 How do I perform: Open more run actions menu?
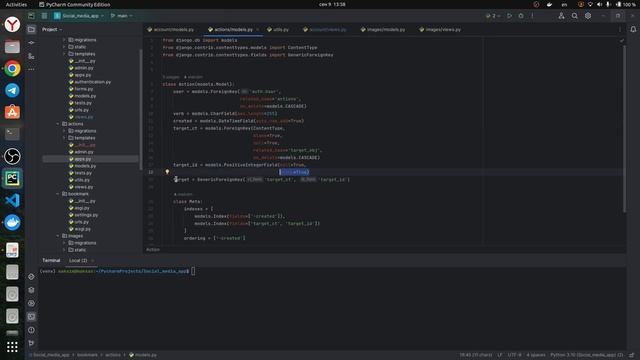pyautogui.click(x=532, y=16)
